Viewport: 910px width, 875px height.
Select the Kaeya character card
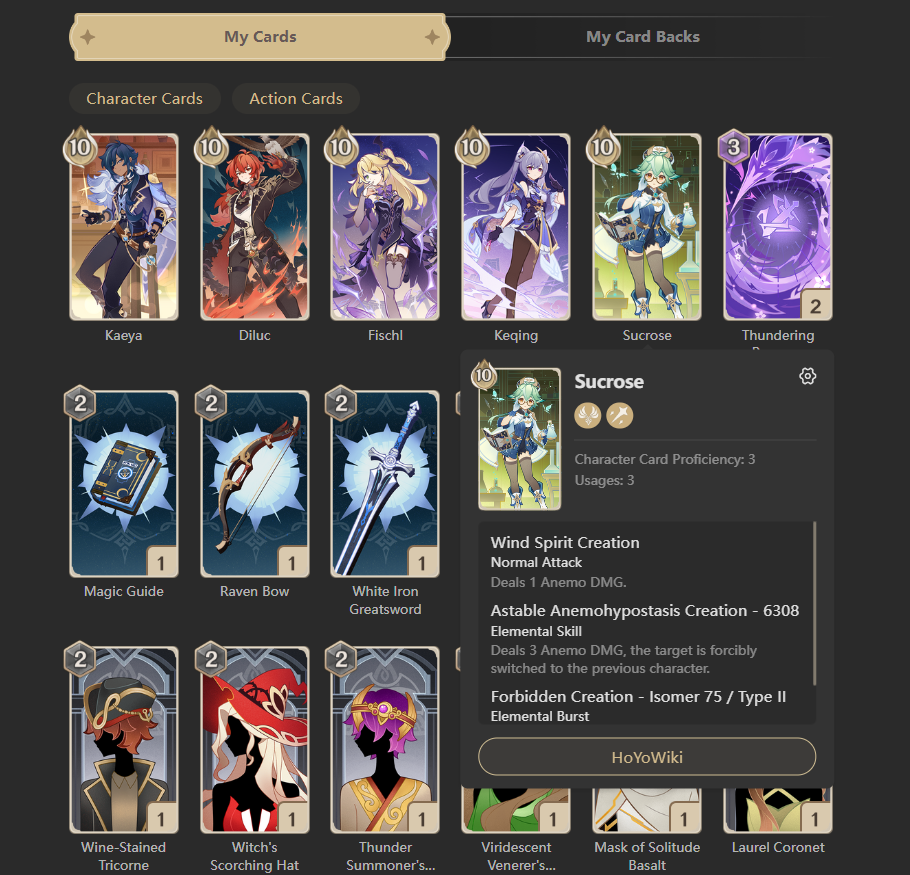coord(124,227)
